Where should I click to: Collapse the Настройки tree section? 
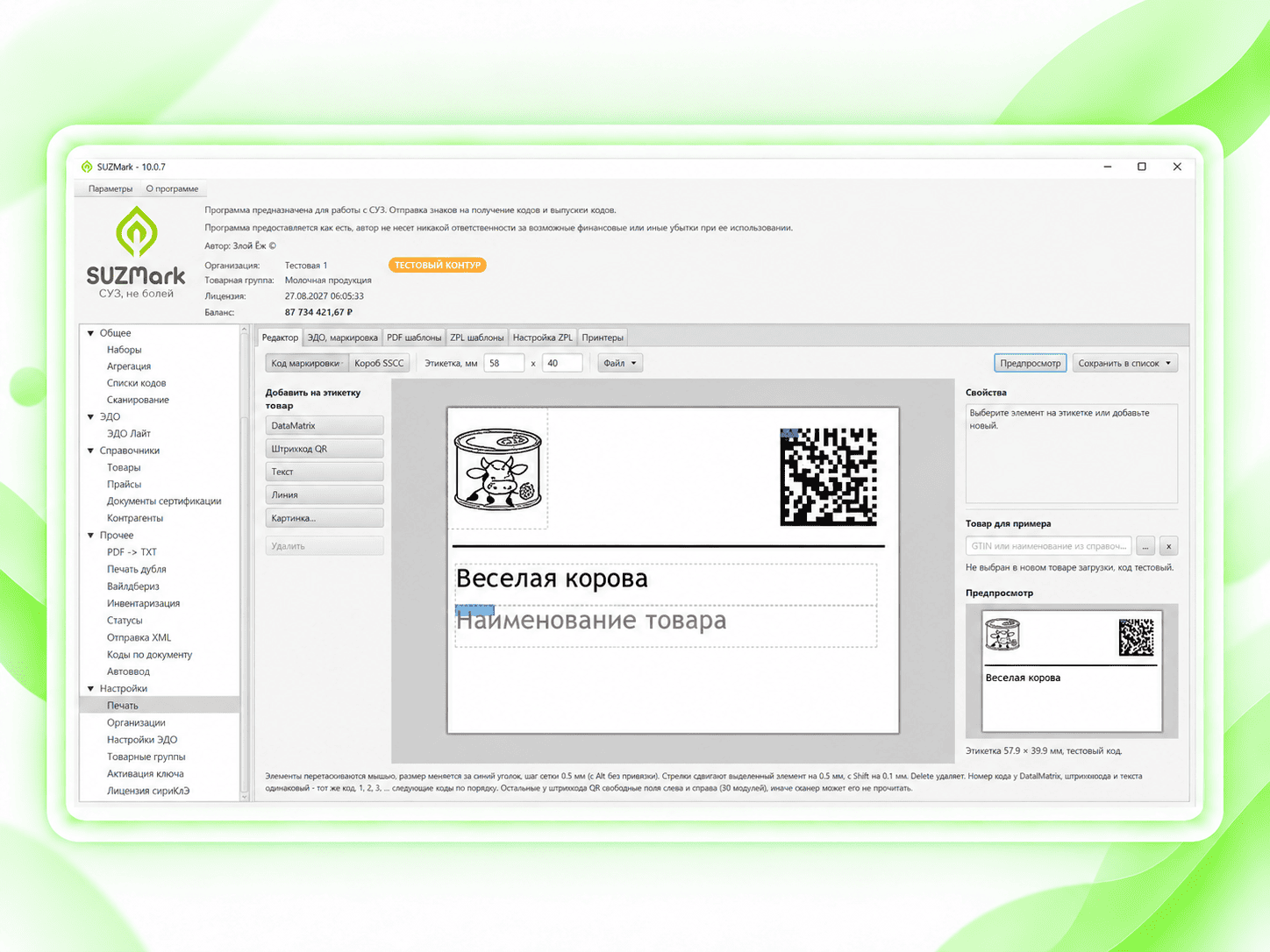[90, 689]
